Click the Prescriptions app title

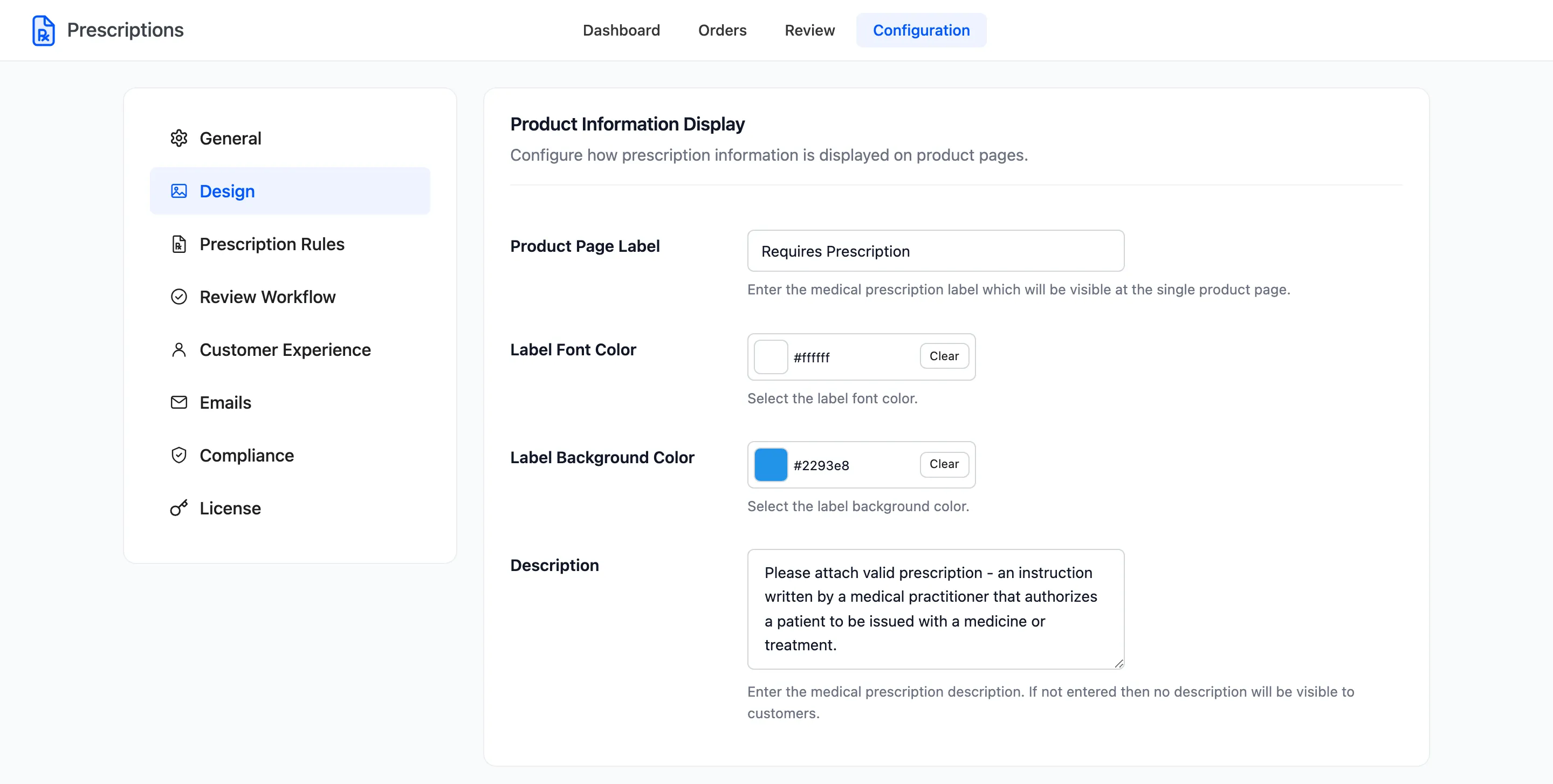(126, 30)
